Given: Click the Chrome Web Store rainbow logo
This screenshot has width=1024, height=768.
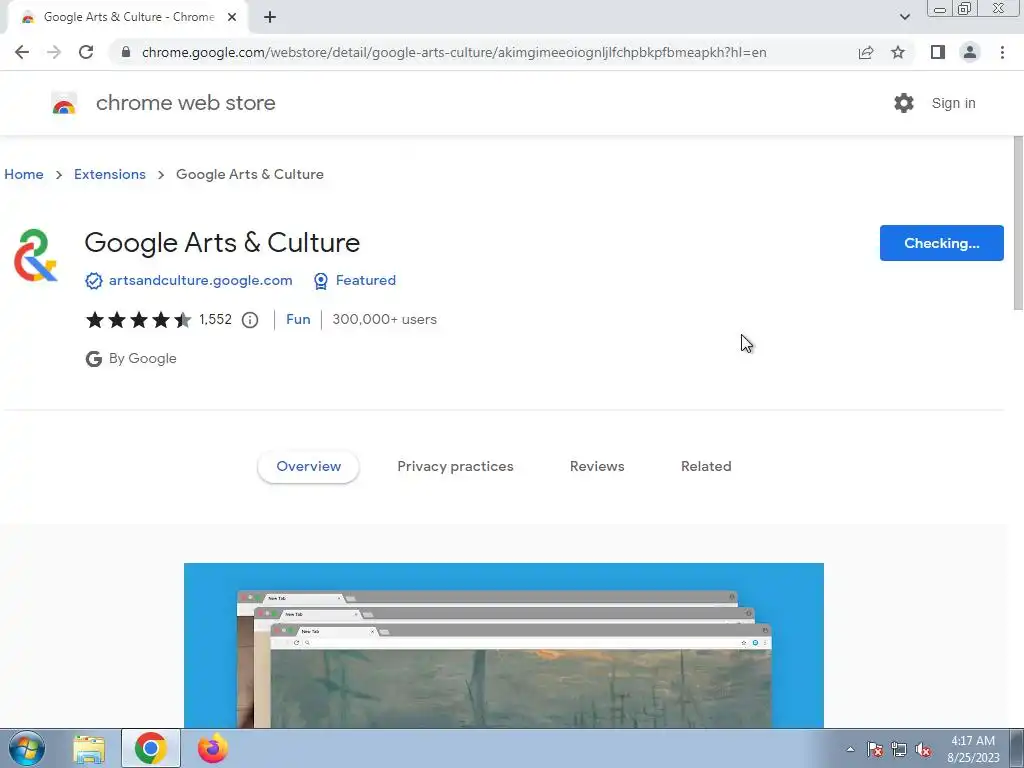Looking at the screenshot, I should (x=64, y=103).
